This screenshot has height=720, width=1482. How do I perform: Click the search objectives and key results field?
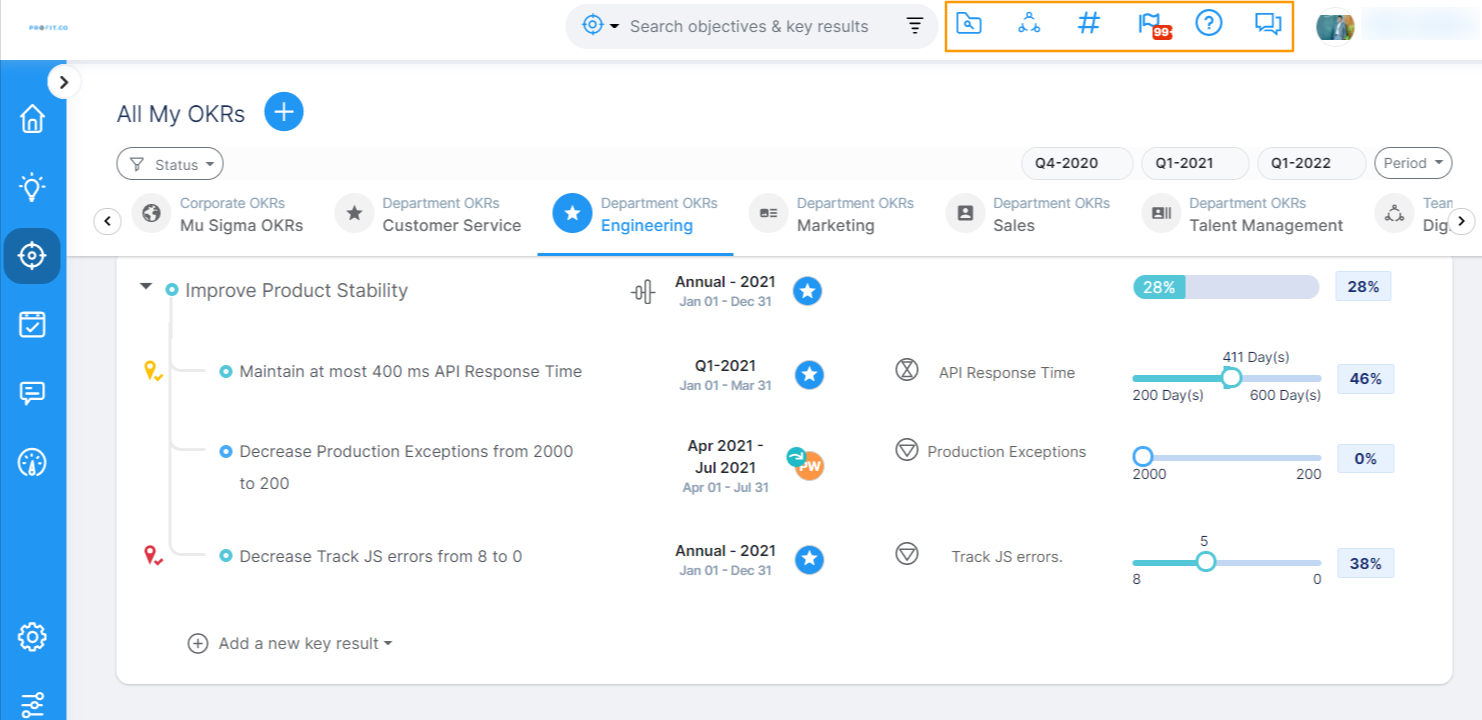[748, 26]
